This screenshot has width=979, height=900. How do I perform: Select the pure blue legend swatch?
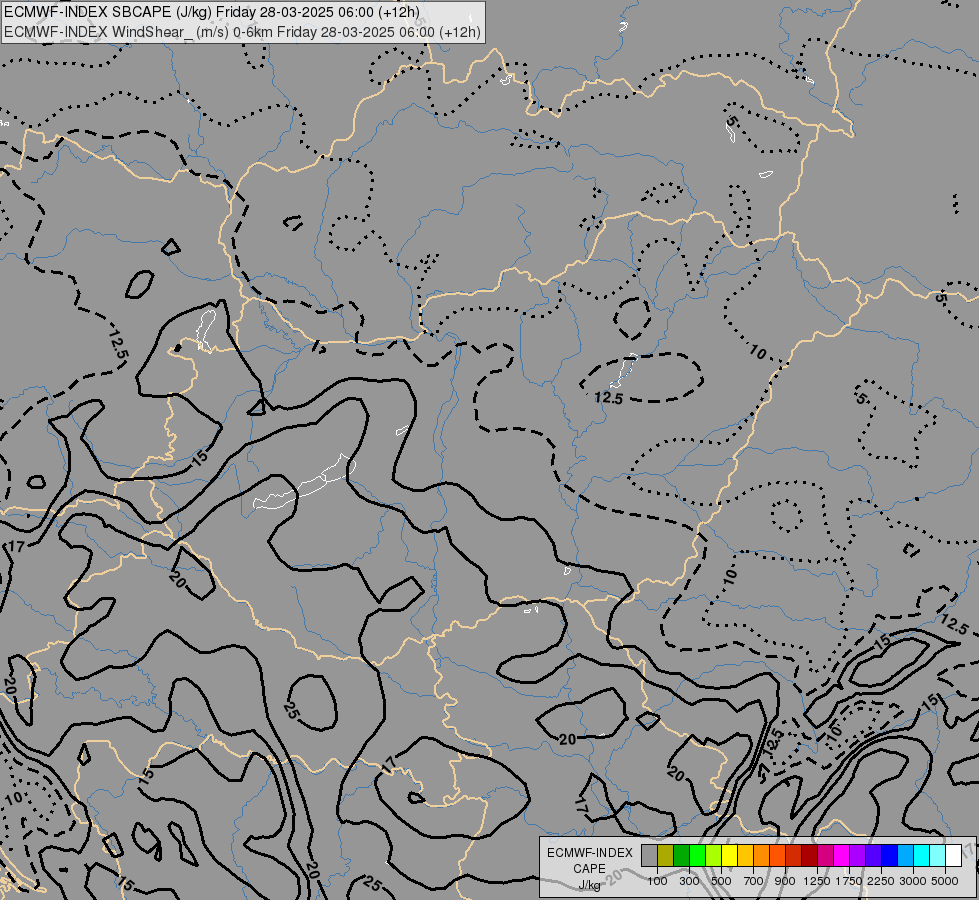point(890,855)
